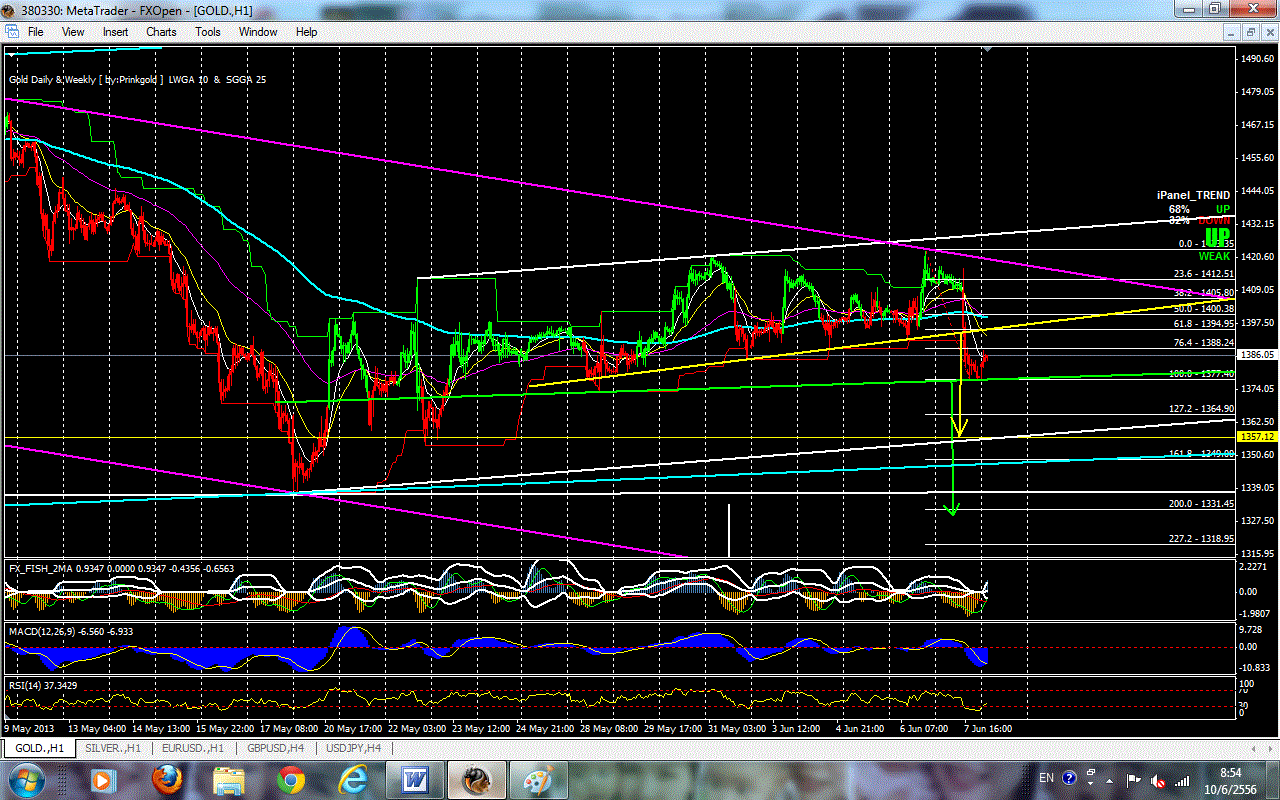Click the WEAK trend status text
1280x800 pixels.
[1214, 257]
